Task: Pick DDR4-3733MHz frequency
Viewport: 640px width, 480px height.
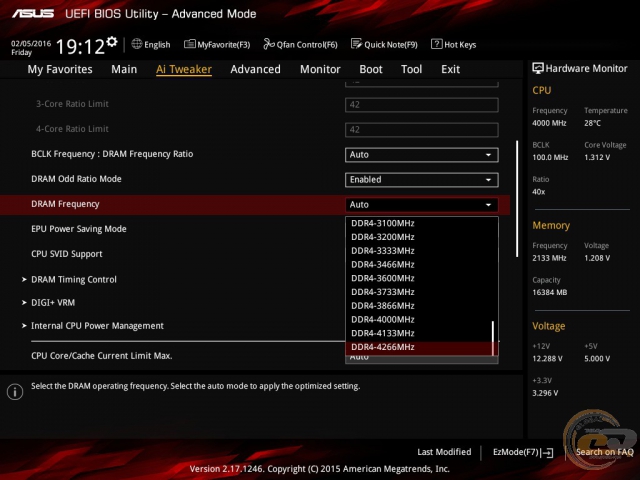Action: tap(422, 292)
